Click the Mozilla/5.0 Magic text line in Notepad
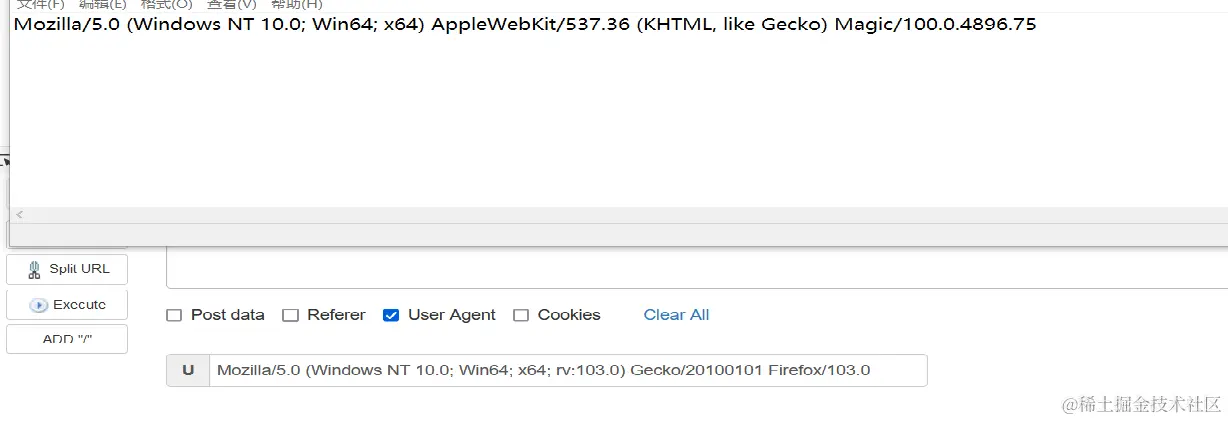 tap(524, 25)
